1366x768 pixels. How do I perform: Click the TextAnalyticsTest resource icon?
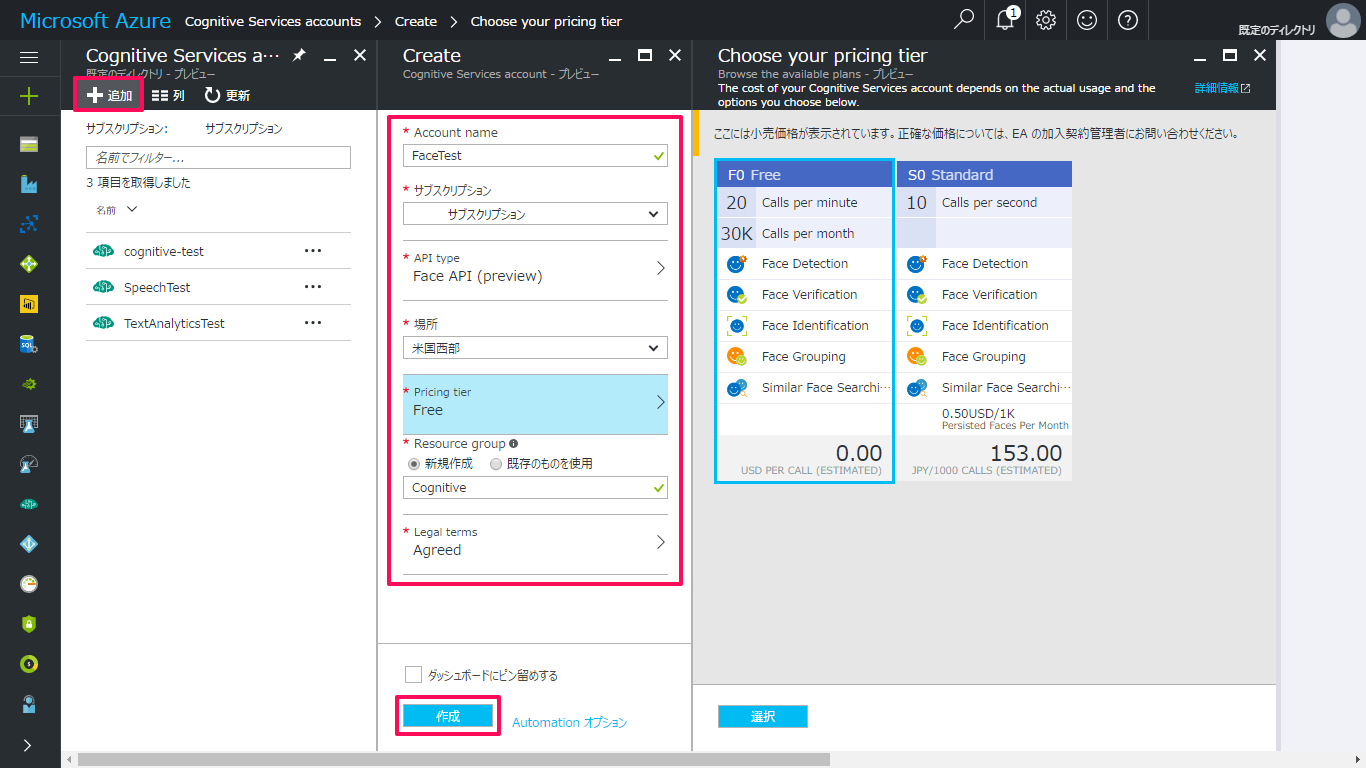tap(102, 323)
